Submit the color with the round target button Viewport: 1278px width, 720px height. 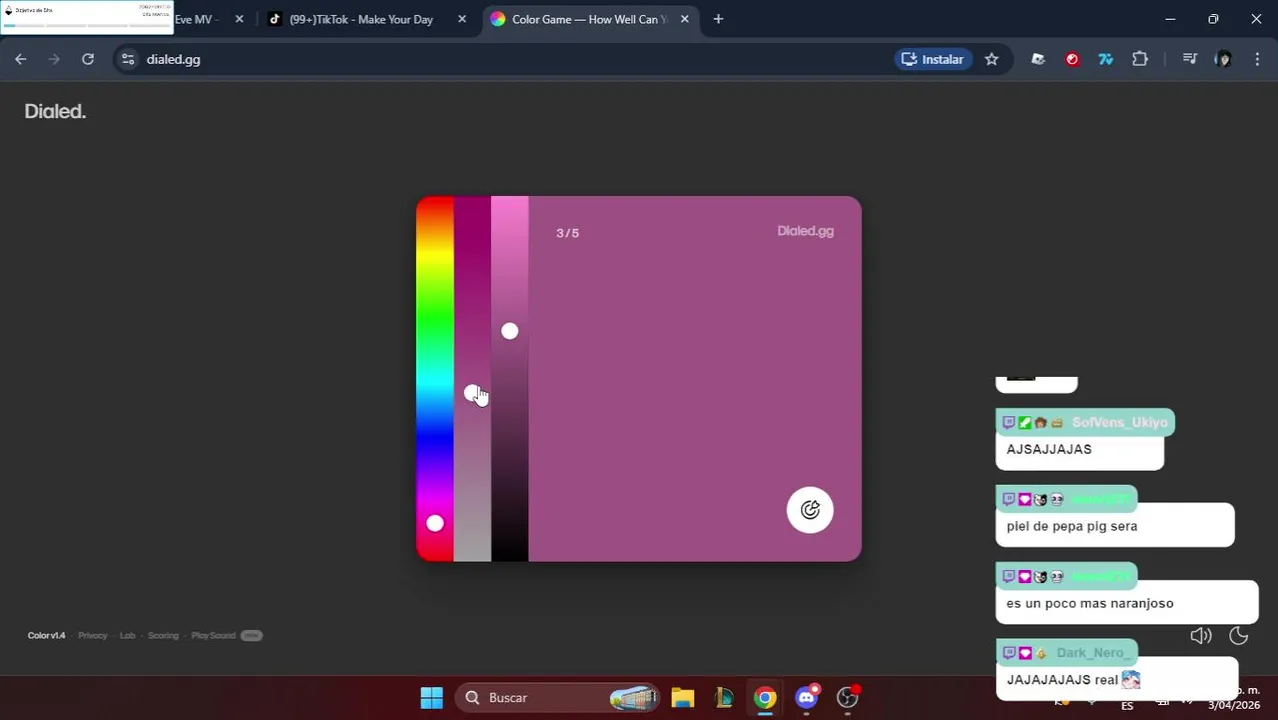[x=810, y=510]
